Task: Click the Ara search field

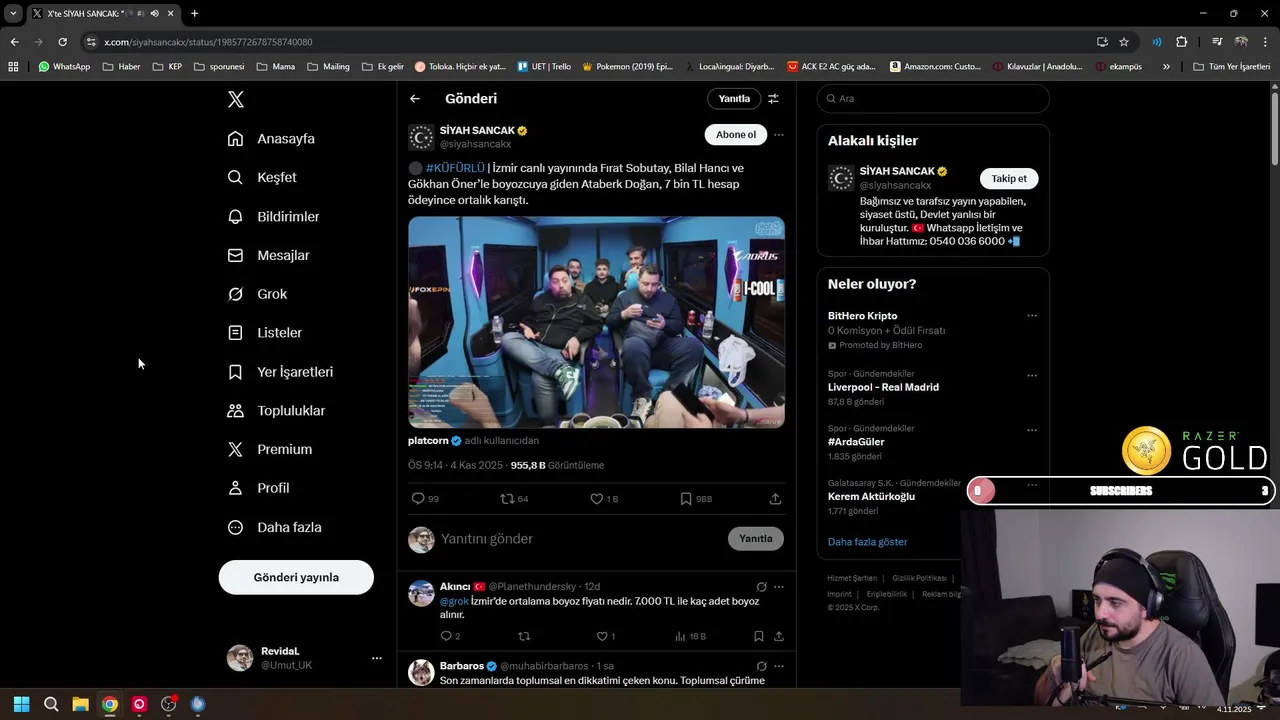Action: coord(933,99)
